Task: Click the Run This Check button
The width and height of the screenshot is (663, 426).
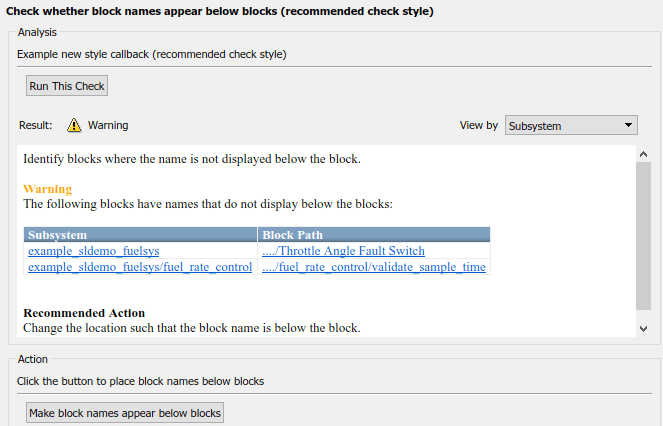Action: tap(67, 86)
